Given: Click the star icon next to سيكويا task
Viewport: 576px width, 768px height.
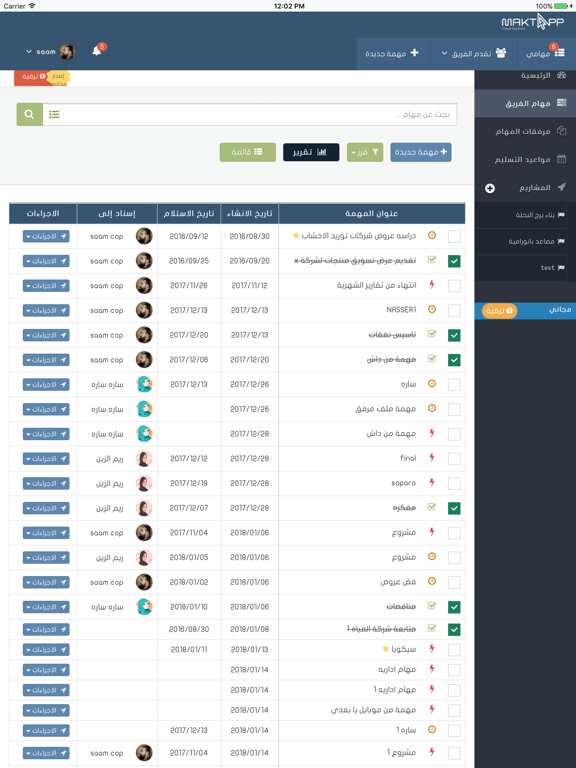Looking at the screenshot, I should pyautogui.click(x=385, y=649).
